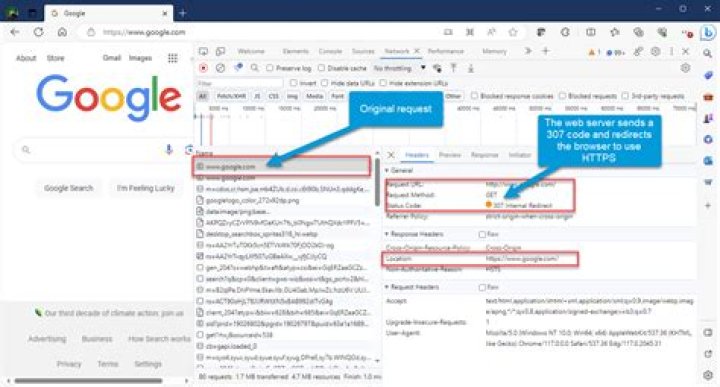The width and height of the screenshot is (720, 387).
Task: Toggle network filter funnel icon
Action: click(238, 67)
